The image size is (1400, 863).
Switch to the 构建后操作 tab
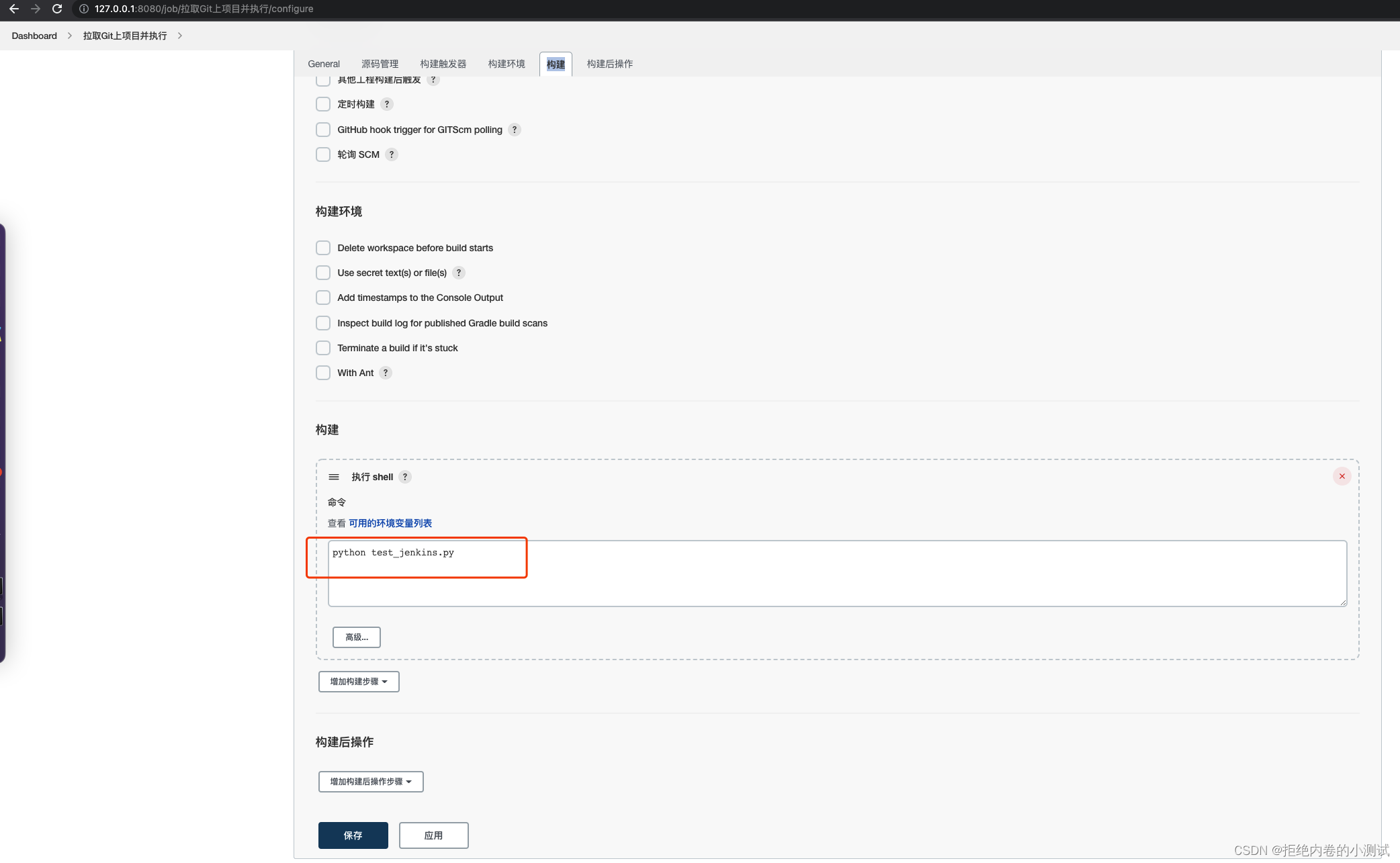pos(610,64)
